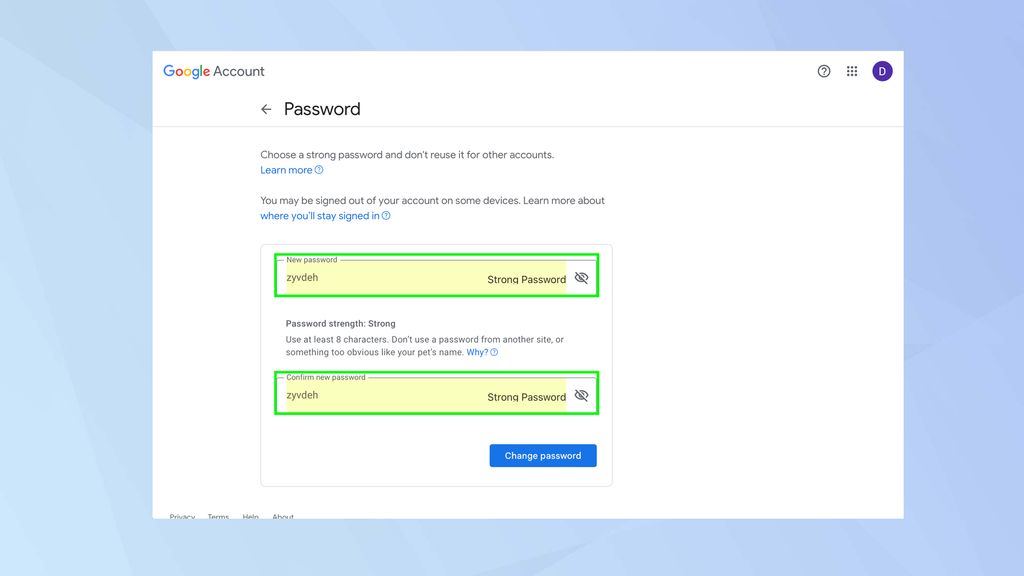Focus the New password input field
The height and width of the screenshot is (576, 1024).
click(420, 277)
